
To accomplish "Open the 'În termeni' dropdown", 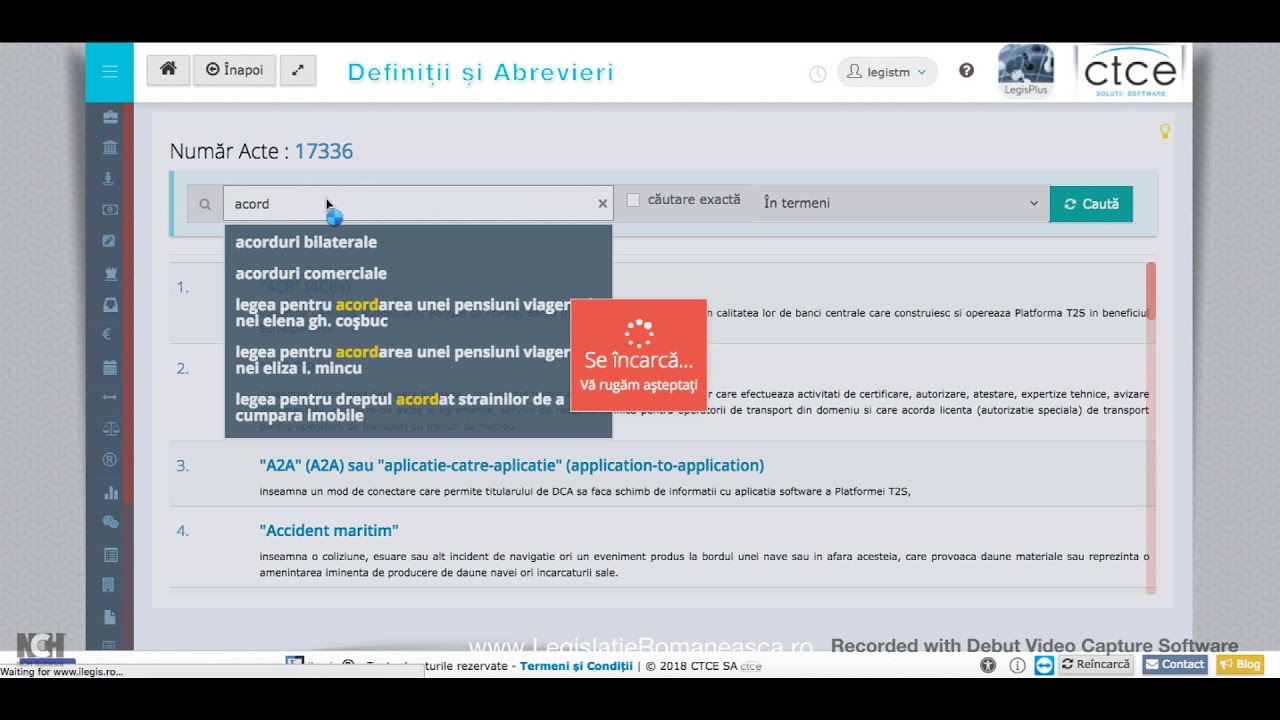I will pyautogui.click(x=900, y=203).
